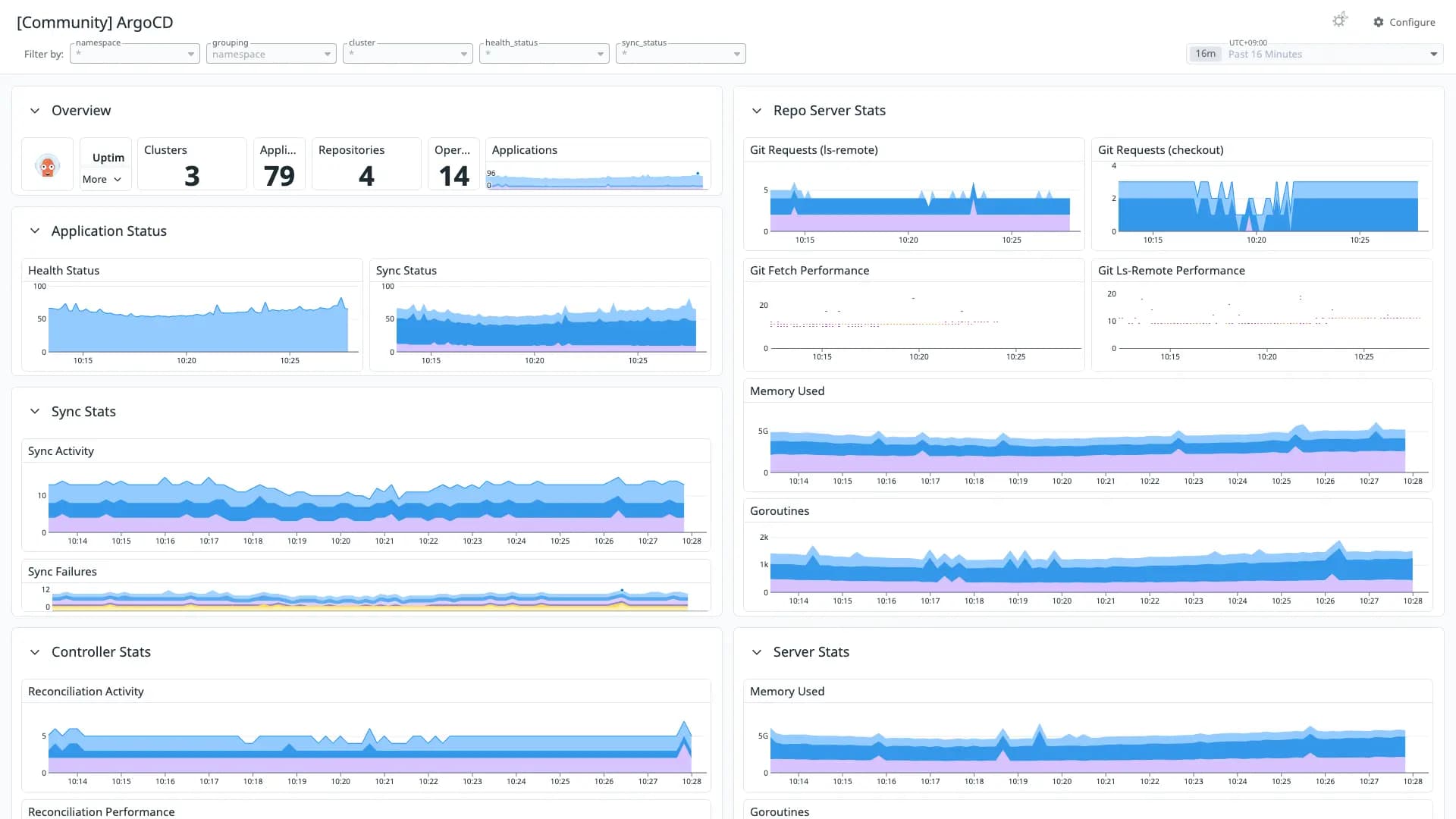Click the ArgoCD octopus logo image
Viewport: 1456px width, 819px height.
click(x=48, y=165)
